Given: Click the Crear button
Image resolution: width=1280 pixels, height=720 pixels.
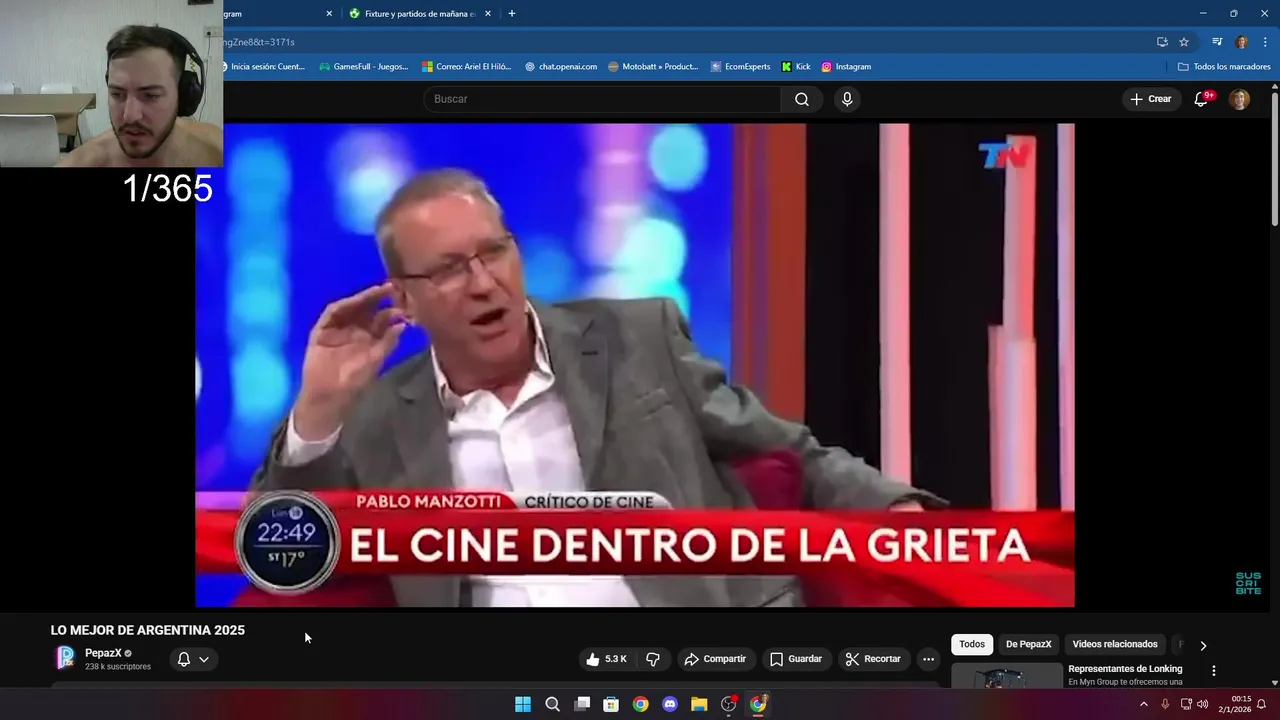Looking at the screenshot, I should 1151,99.
